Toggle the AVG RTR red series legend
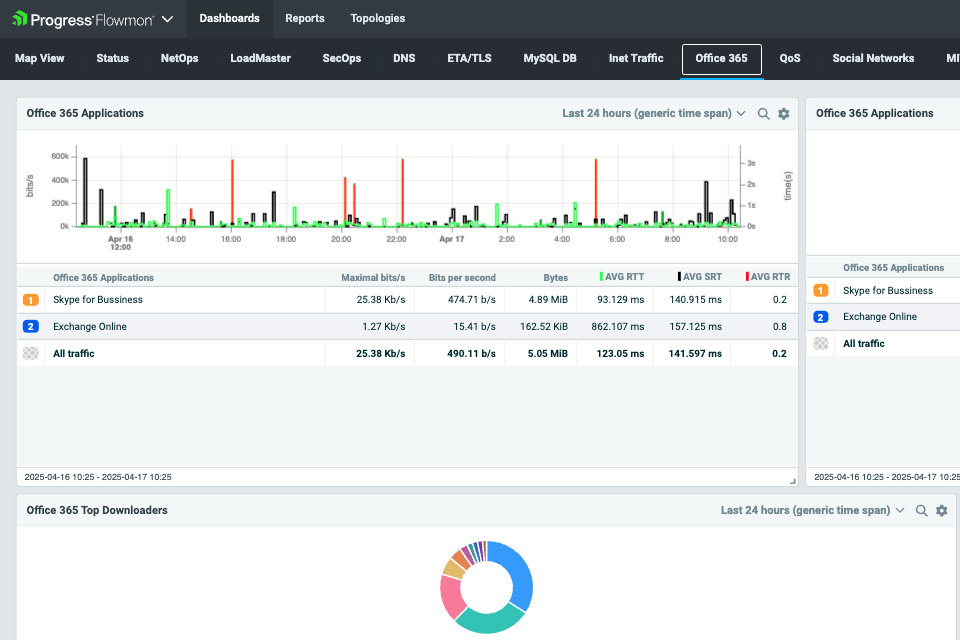This screenshot has width=960, height=640. 767,277
